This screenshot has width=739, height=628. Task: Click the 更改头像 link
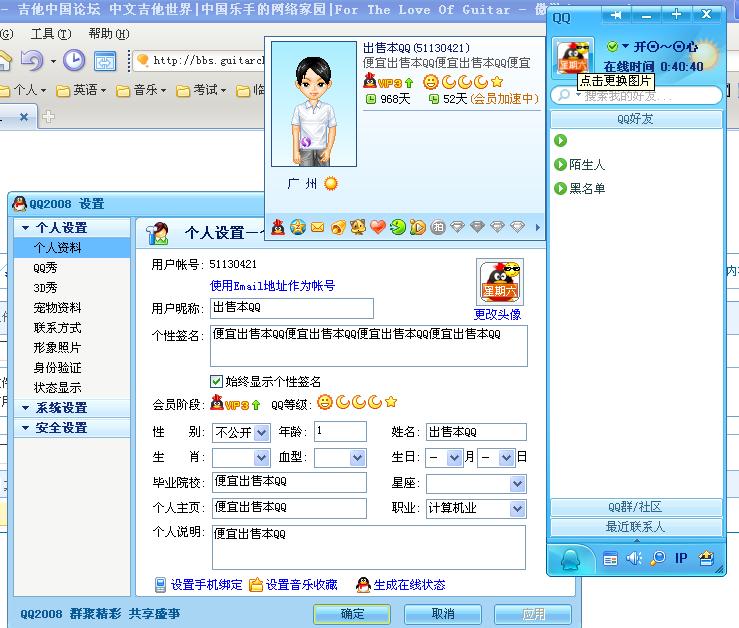pos(497,314)
